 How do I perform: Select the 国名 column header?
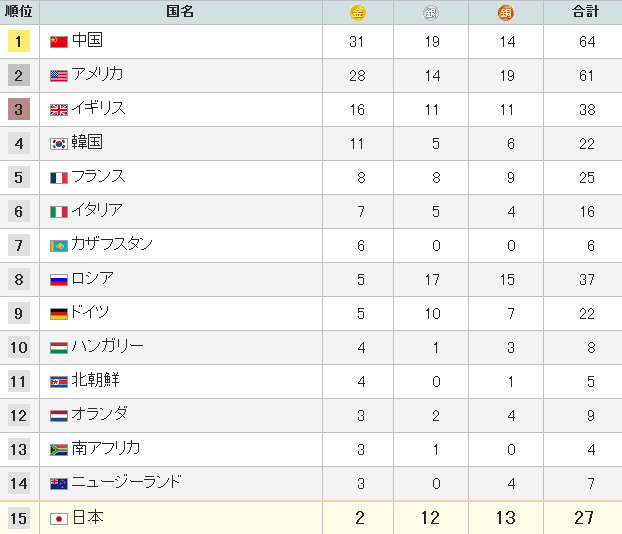tap(180, 12)
